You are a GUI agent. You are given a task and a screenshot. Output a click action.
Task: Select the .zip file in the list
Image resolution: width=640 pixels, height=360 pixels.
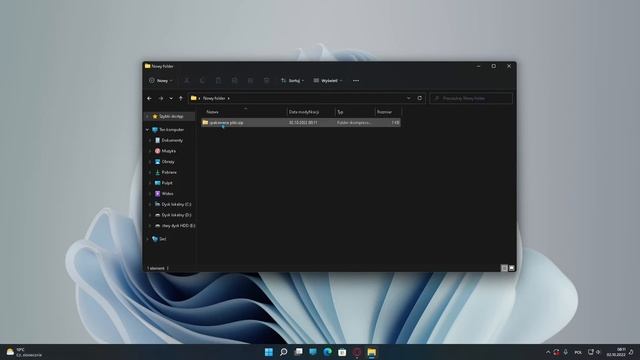(301, 122)
